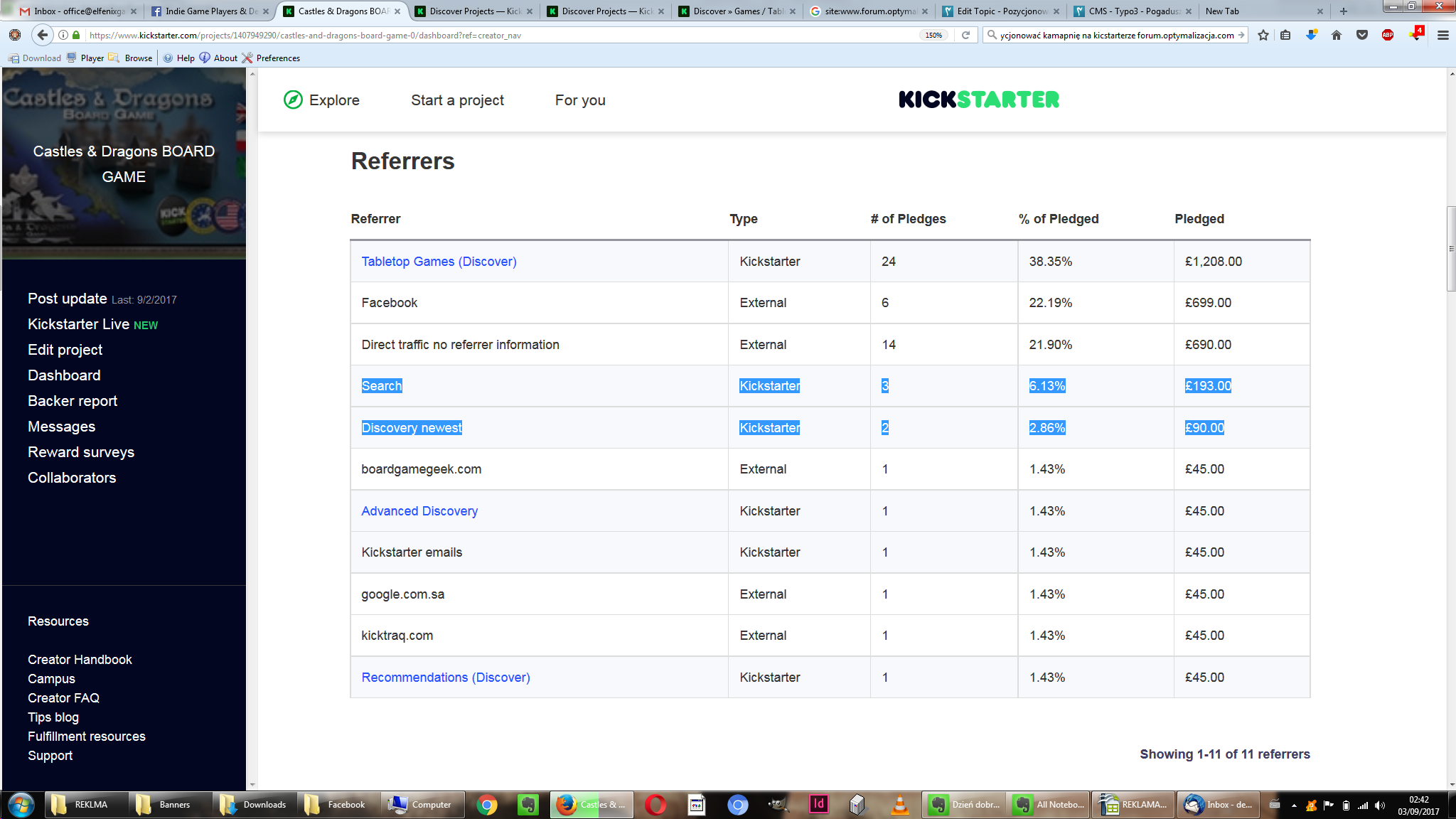Open Evernote pinned taskbar icon
This screenshot has width=1456, height=819.
(528, 805)
